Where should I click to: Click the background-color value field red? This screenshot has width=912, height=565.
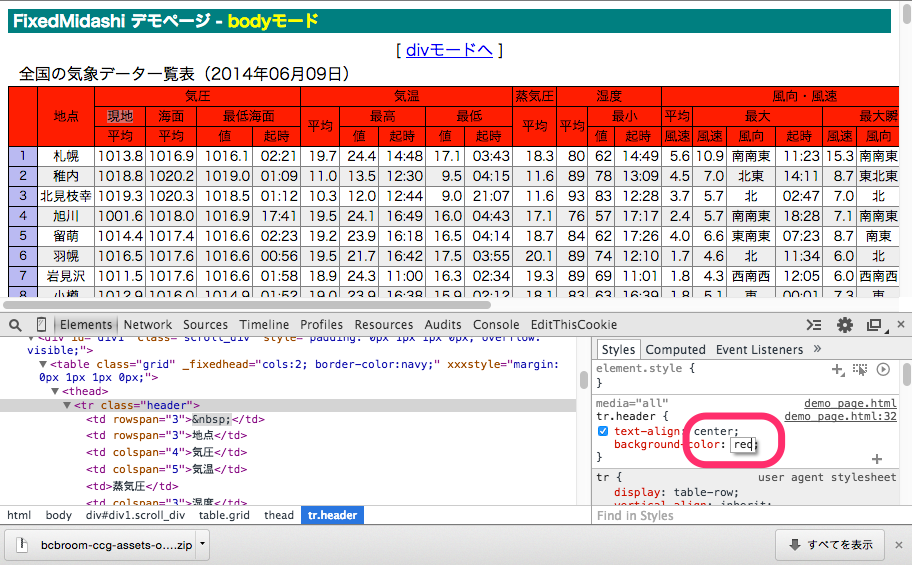point(743,445)
